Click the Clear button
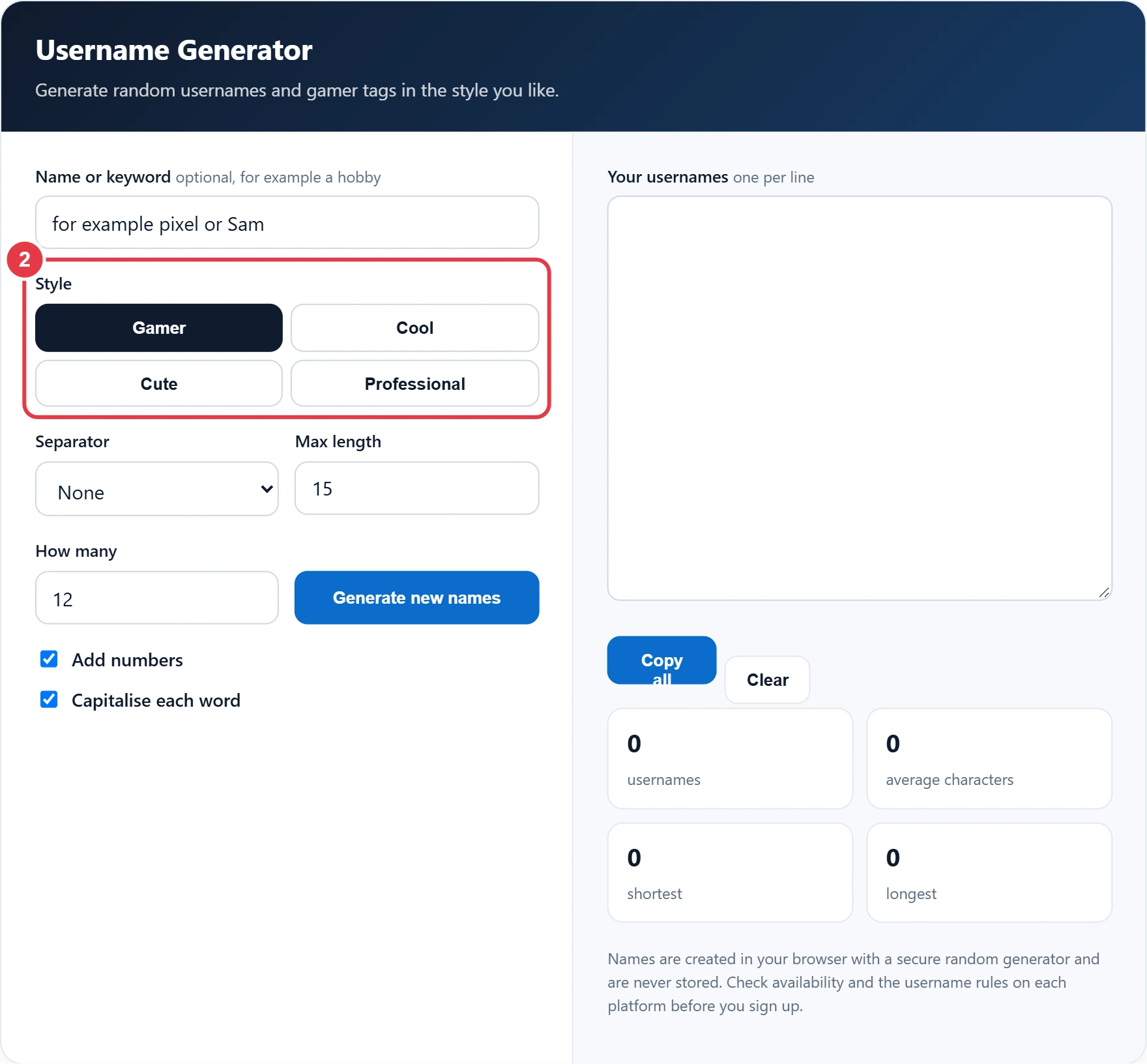Viewport: 1147px width, 1064px height. [x=768, y=680]
